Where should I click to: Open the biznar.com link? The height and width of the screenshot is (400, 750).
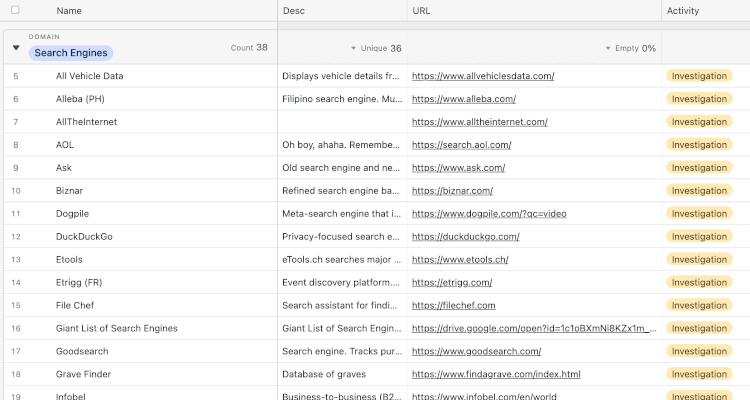452,190
